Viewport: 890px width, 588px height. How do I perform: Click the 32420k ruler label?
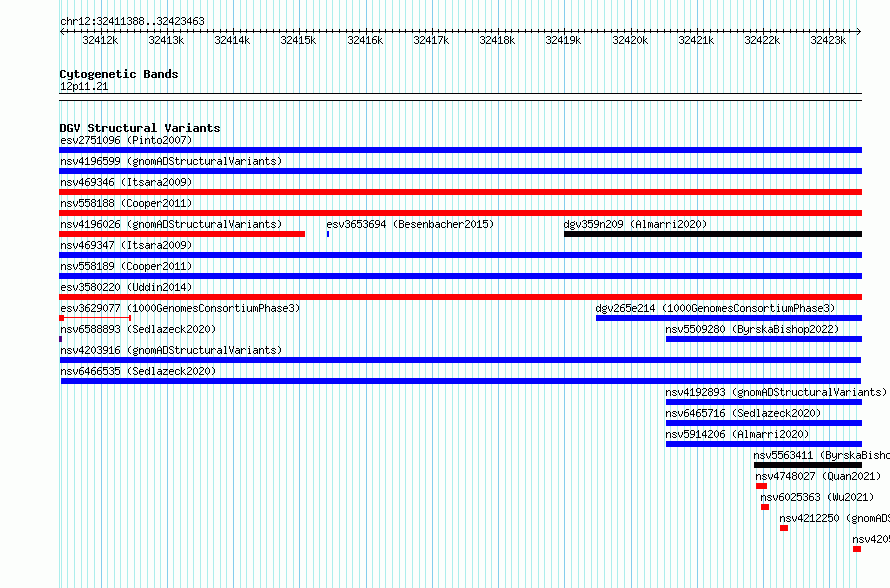pos(630,40)
